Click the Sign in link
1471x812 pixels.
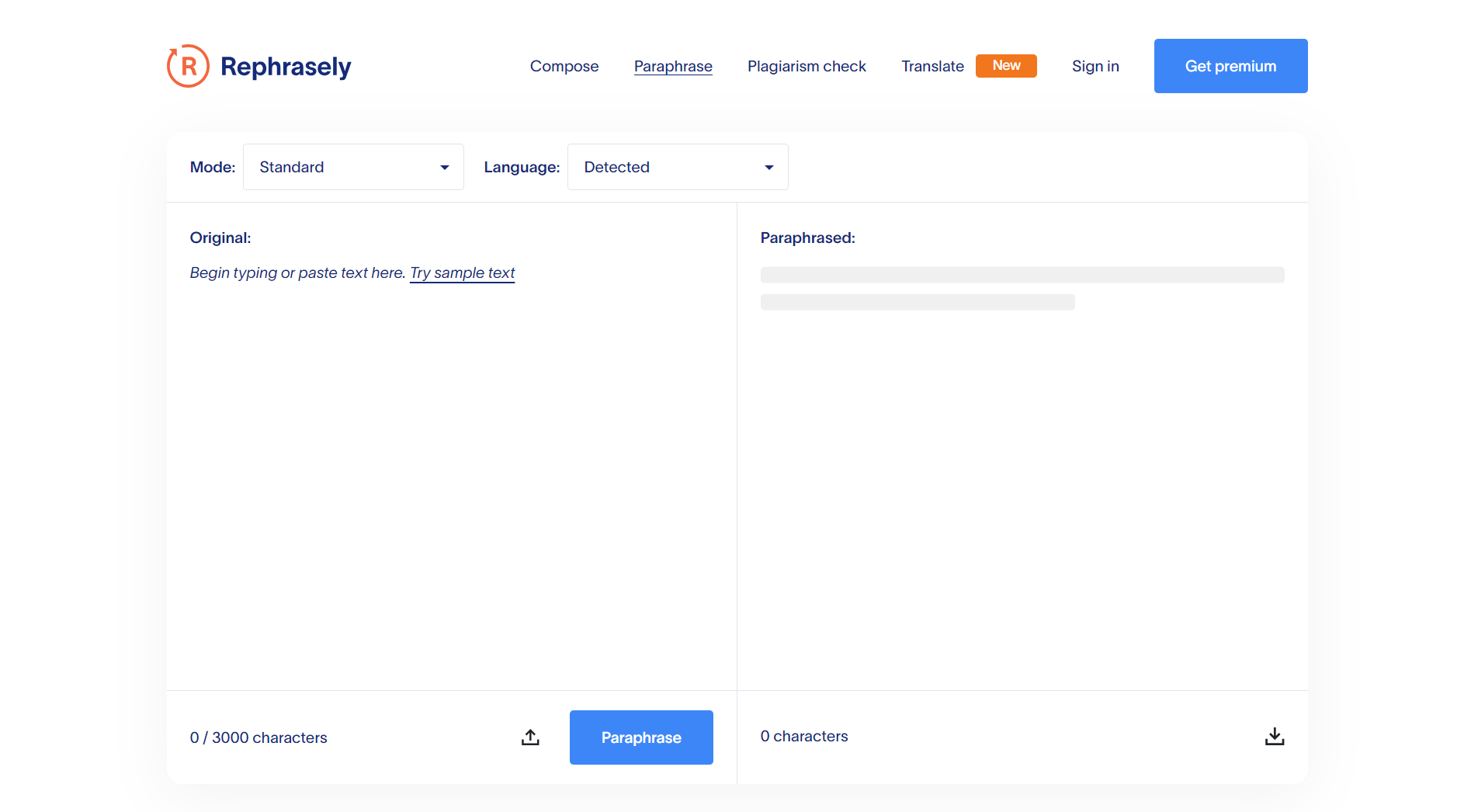tap(1095, 66)
